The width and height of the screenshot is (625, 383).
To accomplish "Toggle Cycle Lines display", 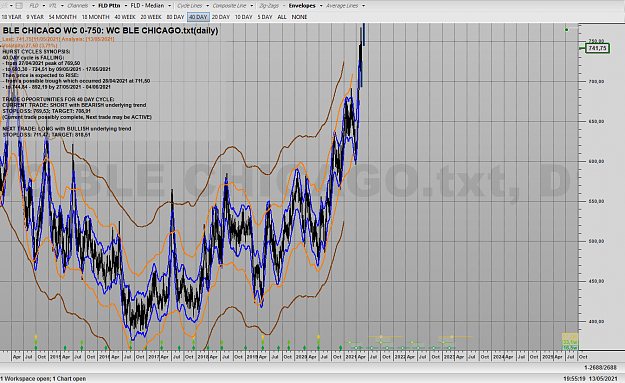I will [190, 6].
